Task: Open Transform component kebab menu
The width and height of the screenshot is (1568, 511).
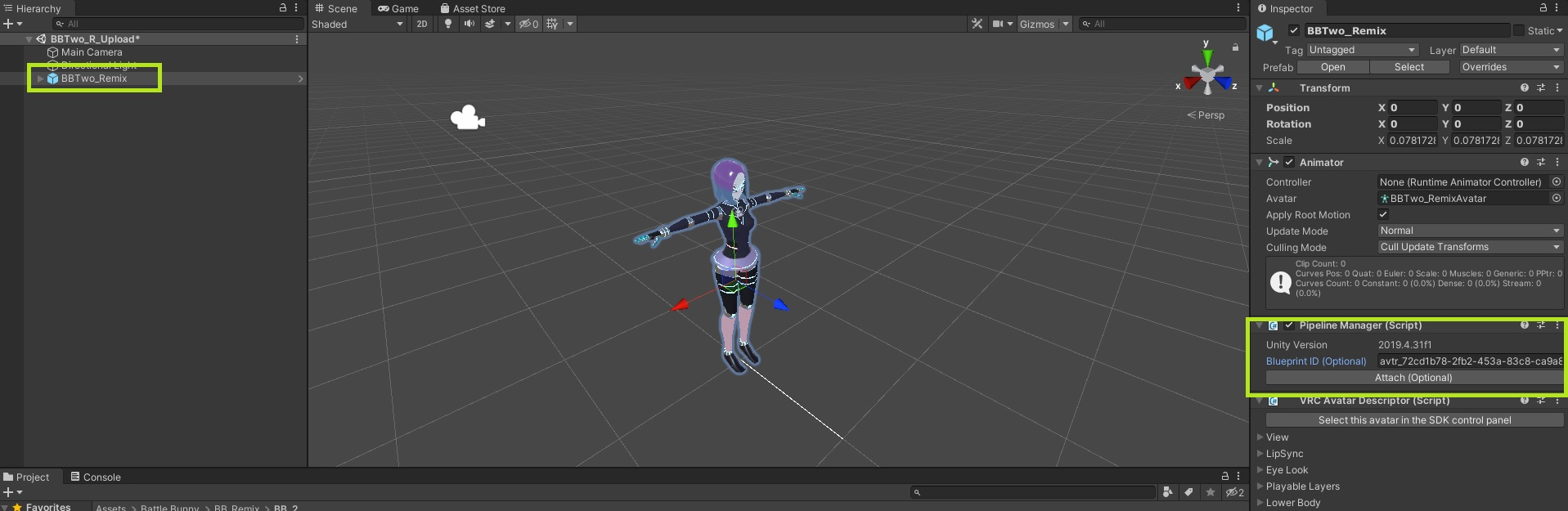Action: [1557, 87]
